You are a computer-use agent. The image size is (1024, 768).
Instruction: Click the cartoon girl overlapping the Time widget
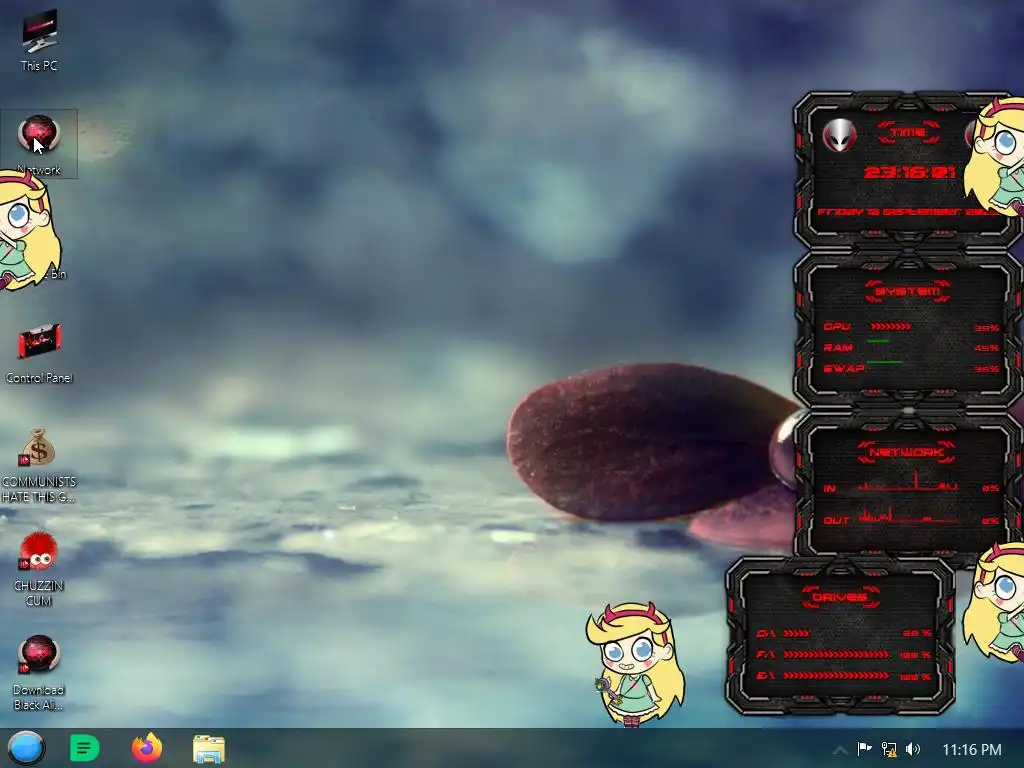pos(996,157)
